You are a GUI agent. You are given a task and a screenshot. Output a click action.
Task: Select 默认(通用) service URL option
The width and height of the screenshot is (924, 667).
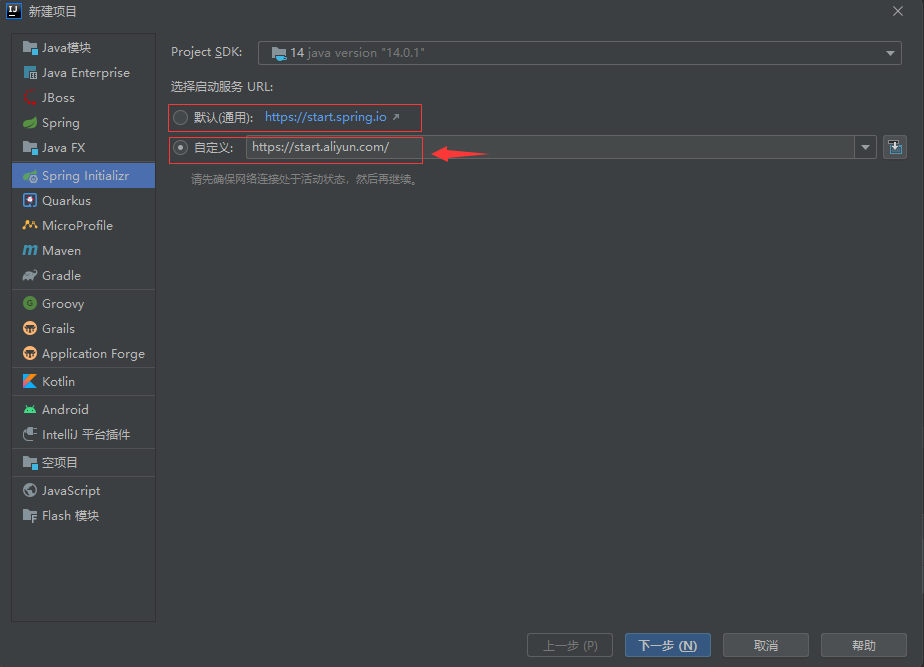[180, 117]
